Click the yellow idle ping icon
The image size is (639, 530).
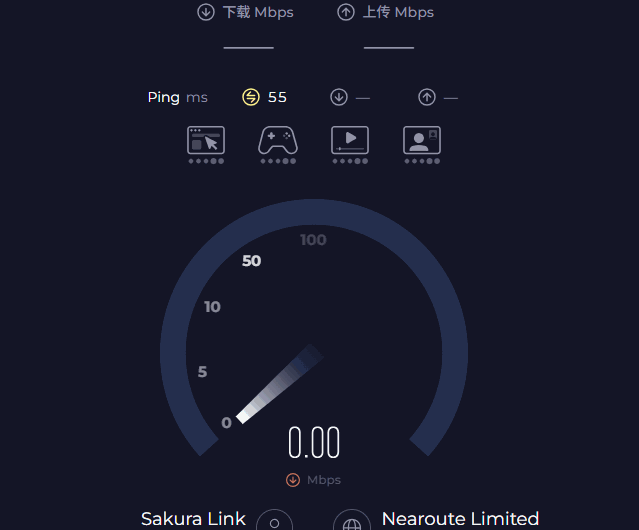point(251,97)
